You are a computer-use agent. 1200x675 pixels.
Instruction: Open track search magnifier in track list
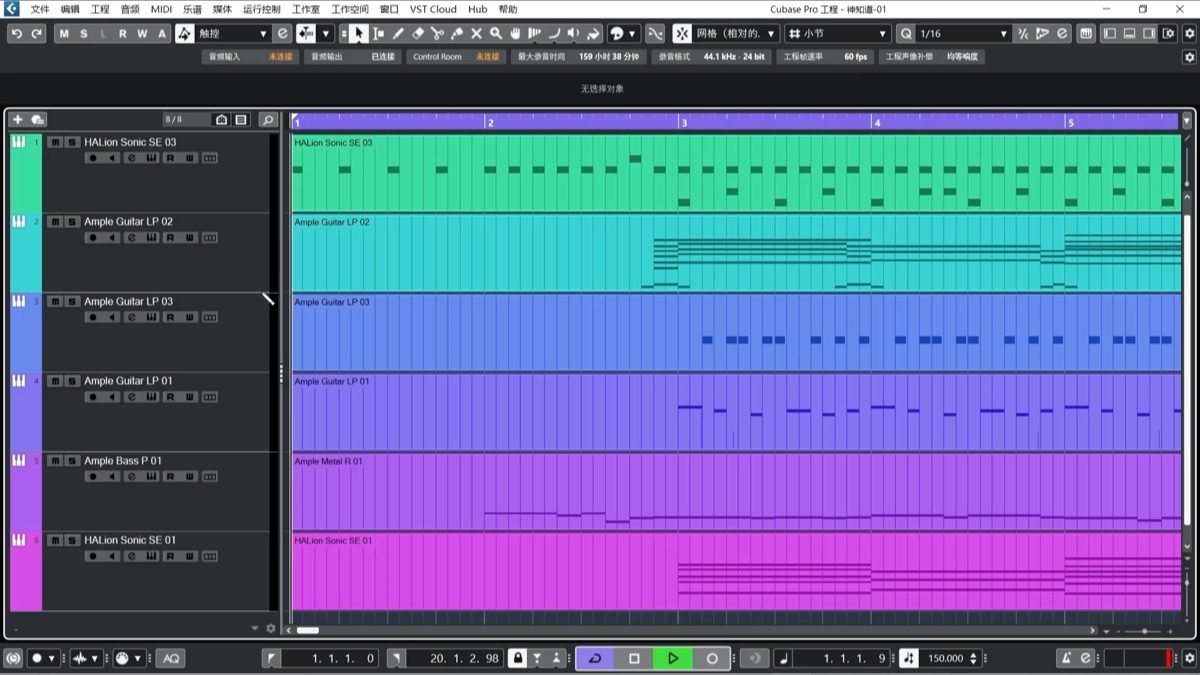(267, 120)
